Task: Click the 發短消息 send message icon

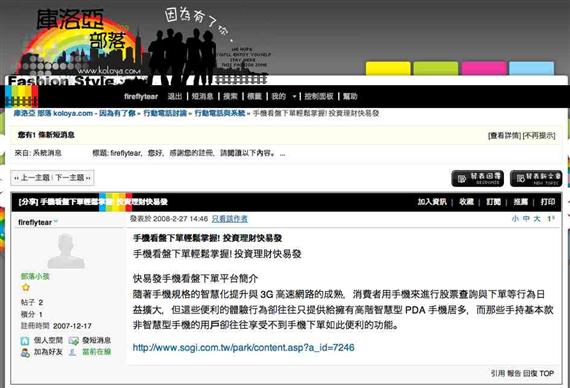Action: click(x=73, y=341)
